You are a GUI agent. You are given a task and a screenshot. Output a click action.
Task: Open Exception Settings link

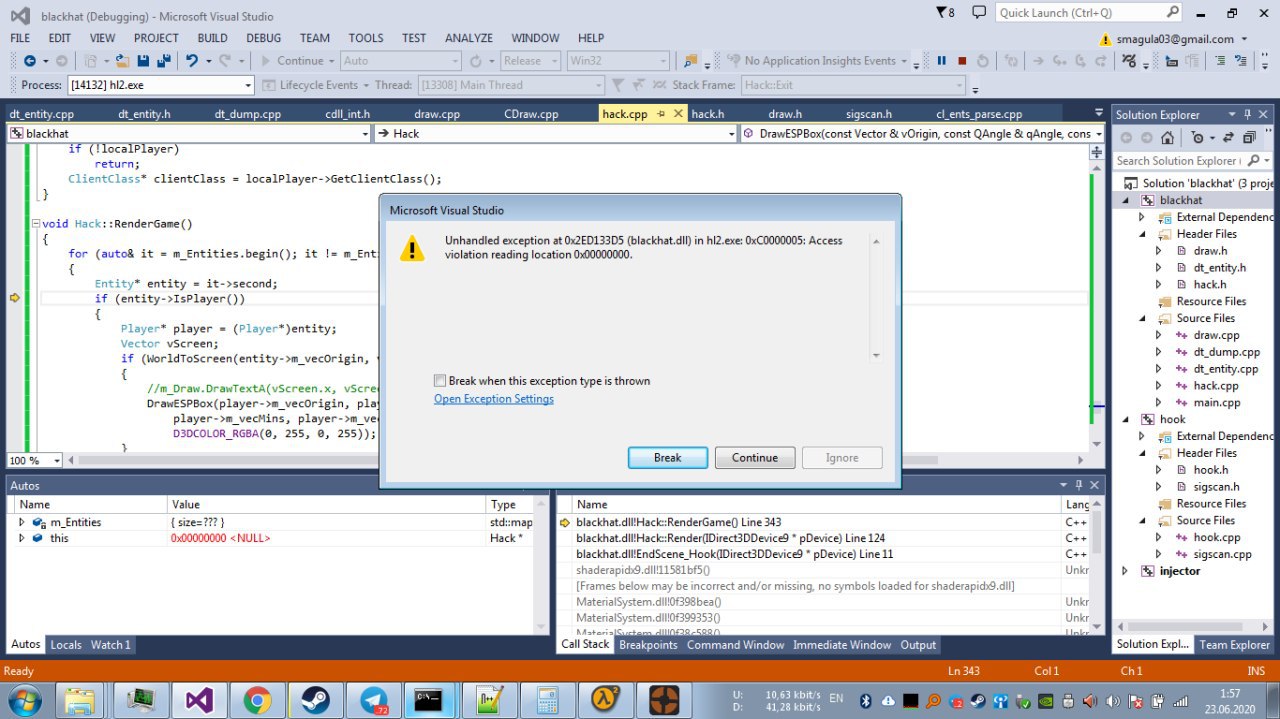494,399
